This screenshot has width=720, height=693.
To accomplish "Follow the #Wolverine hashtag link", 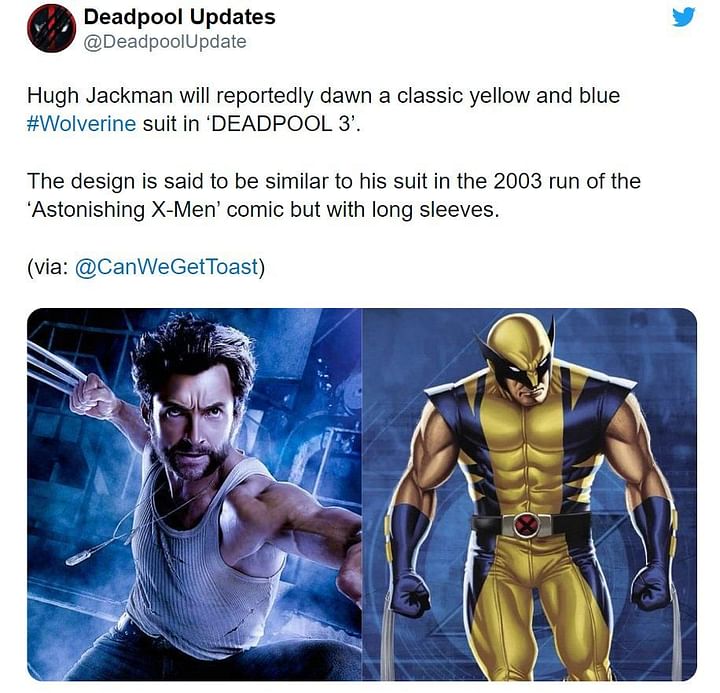I will 81,124.
